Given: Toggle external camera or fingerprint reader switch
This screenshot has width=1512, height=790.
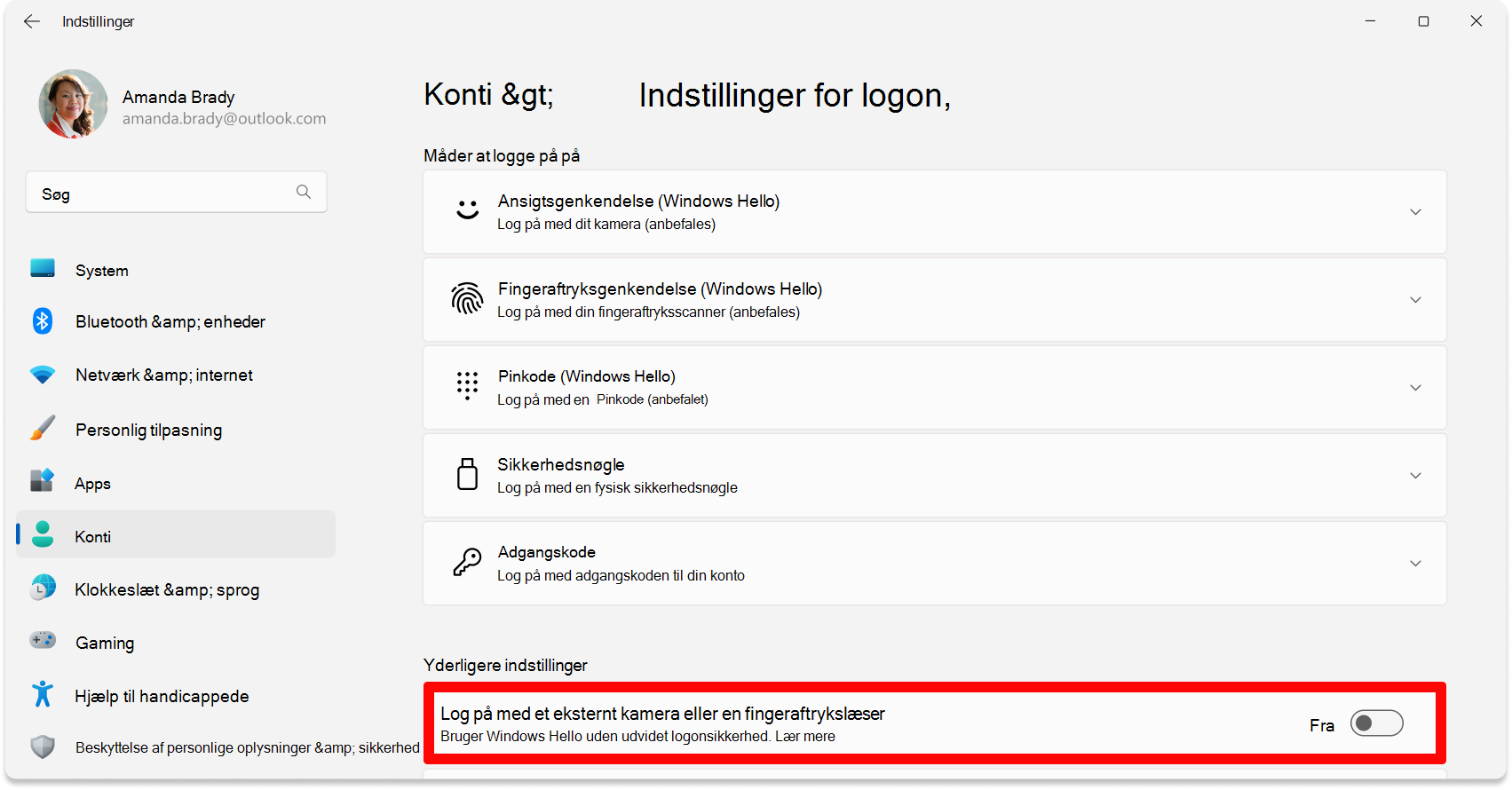Looking at the screenshot, I should (x=1377, y=723).
